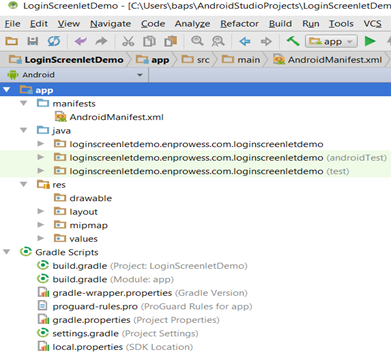The width and height of the screenshot is (391, 360).
Task: Select the layout folder
Action: 76,212
